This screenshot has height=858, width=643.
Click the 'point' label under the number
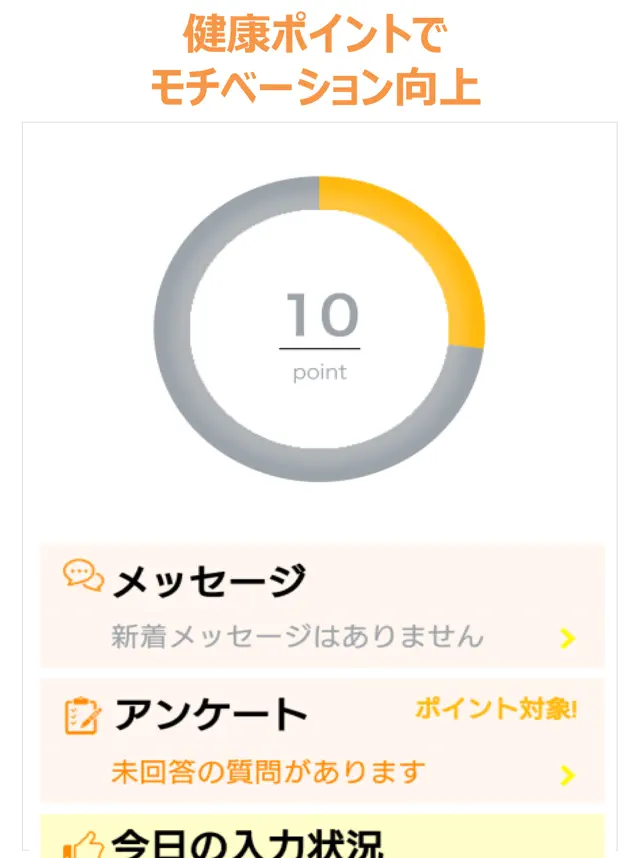click(x=320, y=373)
